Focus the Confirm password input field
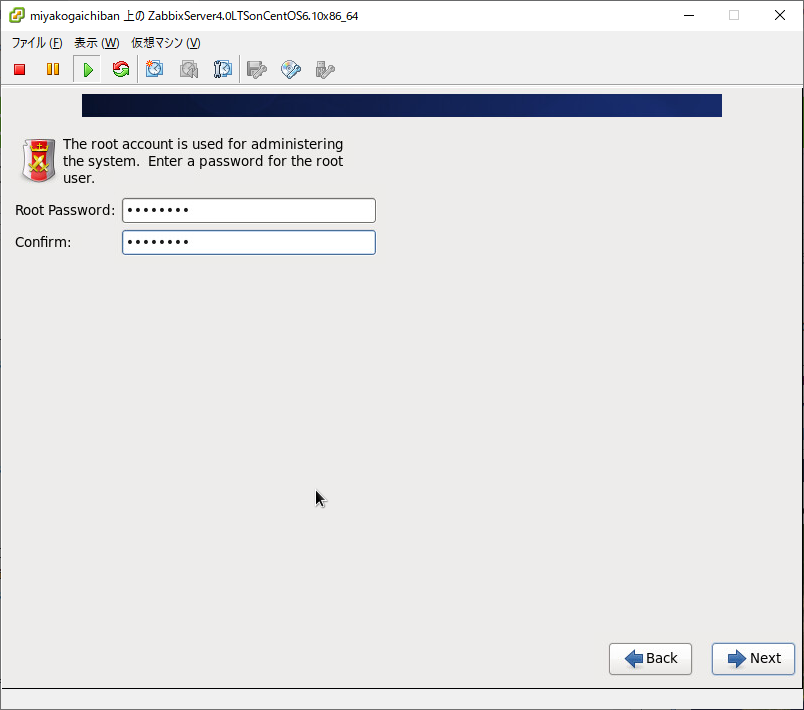This screenshot has height=710, width=804. (x=249, y=242)
